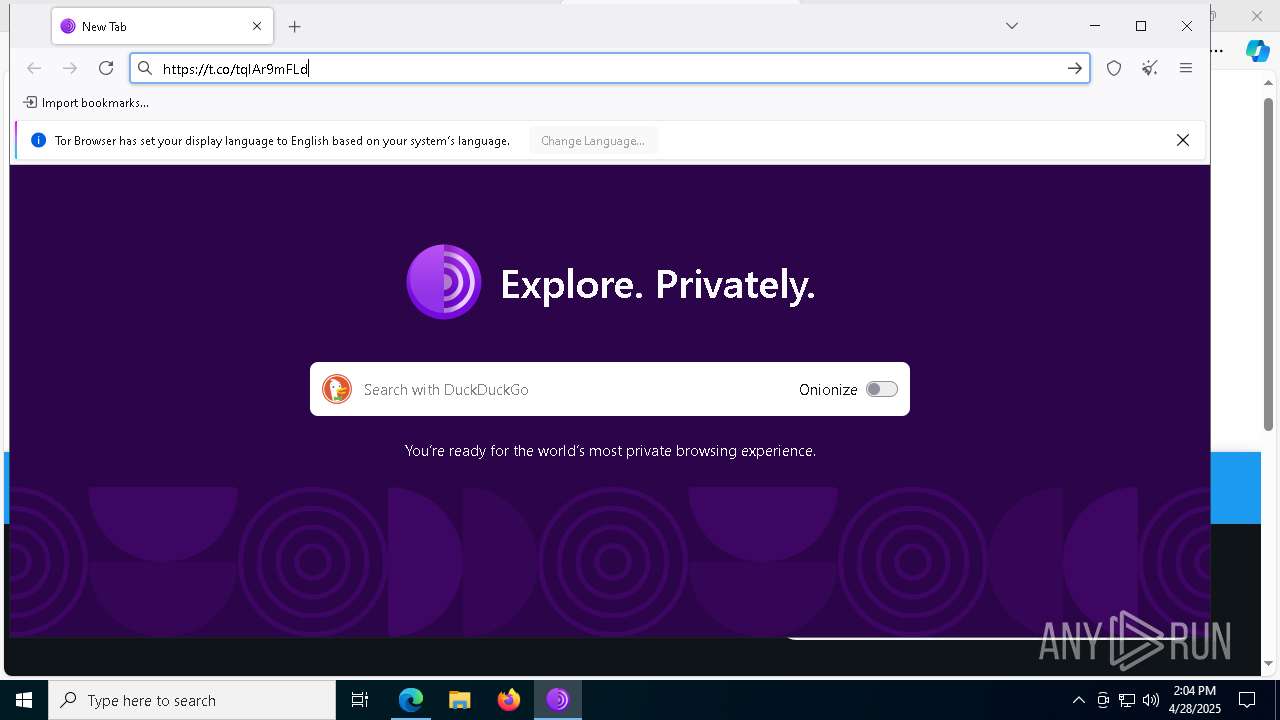
Task: Click the New Identity broom icon
Action: tap(1150, 68)
